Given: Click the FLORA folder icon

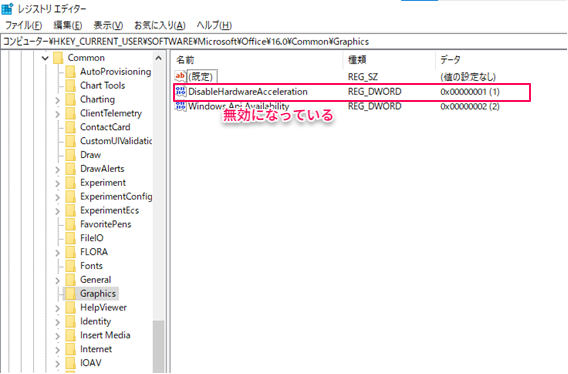Looking at the screenshot, I should 71,252.
